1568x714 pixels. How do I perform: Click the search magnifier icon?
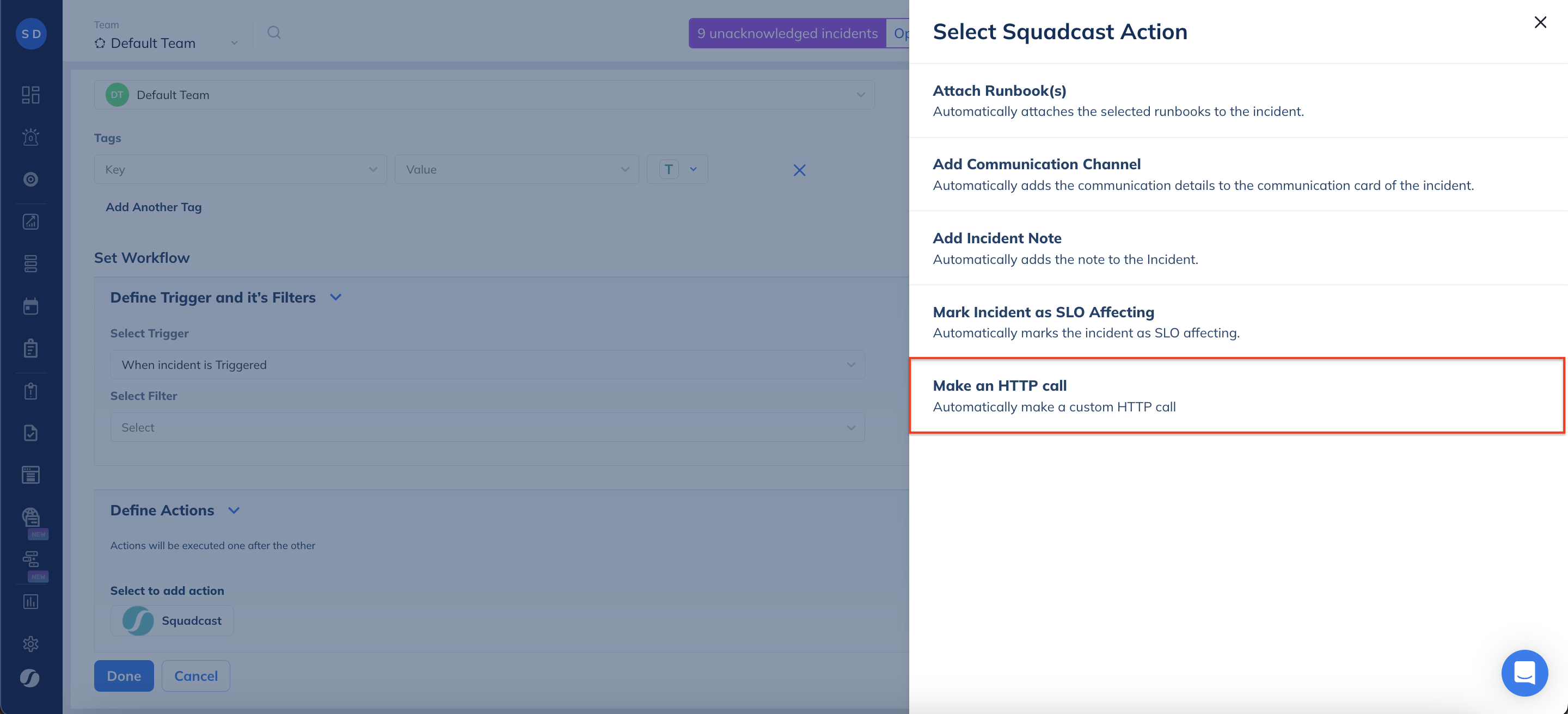coord(274,33)
